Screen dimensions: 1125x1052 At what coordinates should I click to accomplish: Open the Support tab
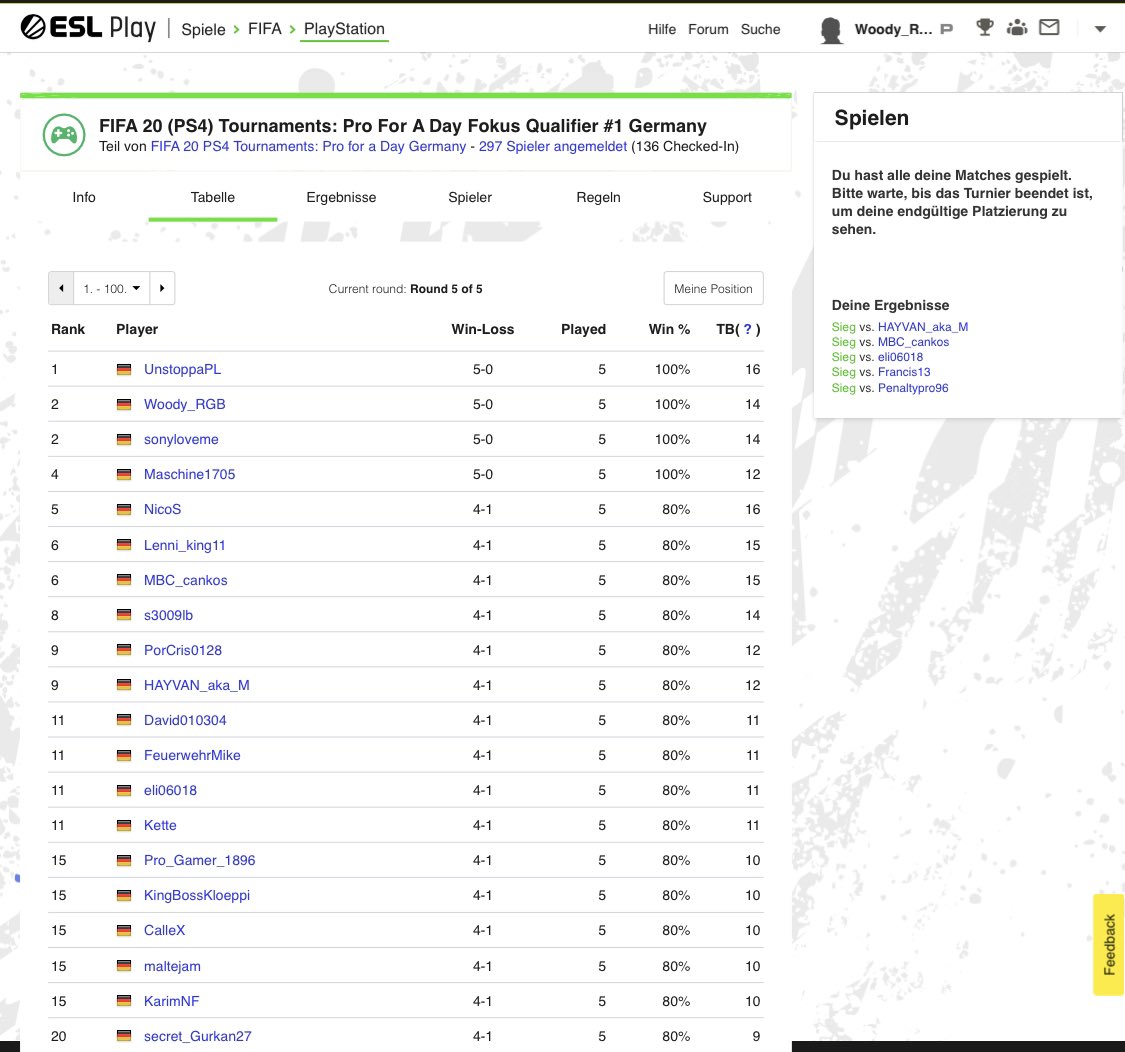click(727, 197)
